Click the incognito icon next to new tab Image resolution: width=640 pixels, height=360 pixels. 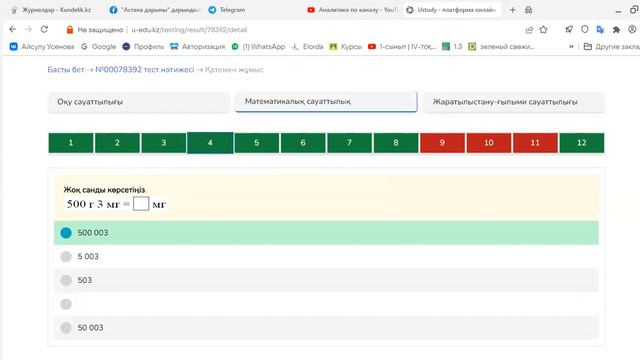coord(528,10)
